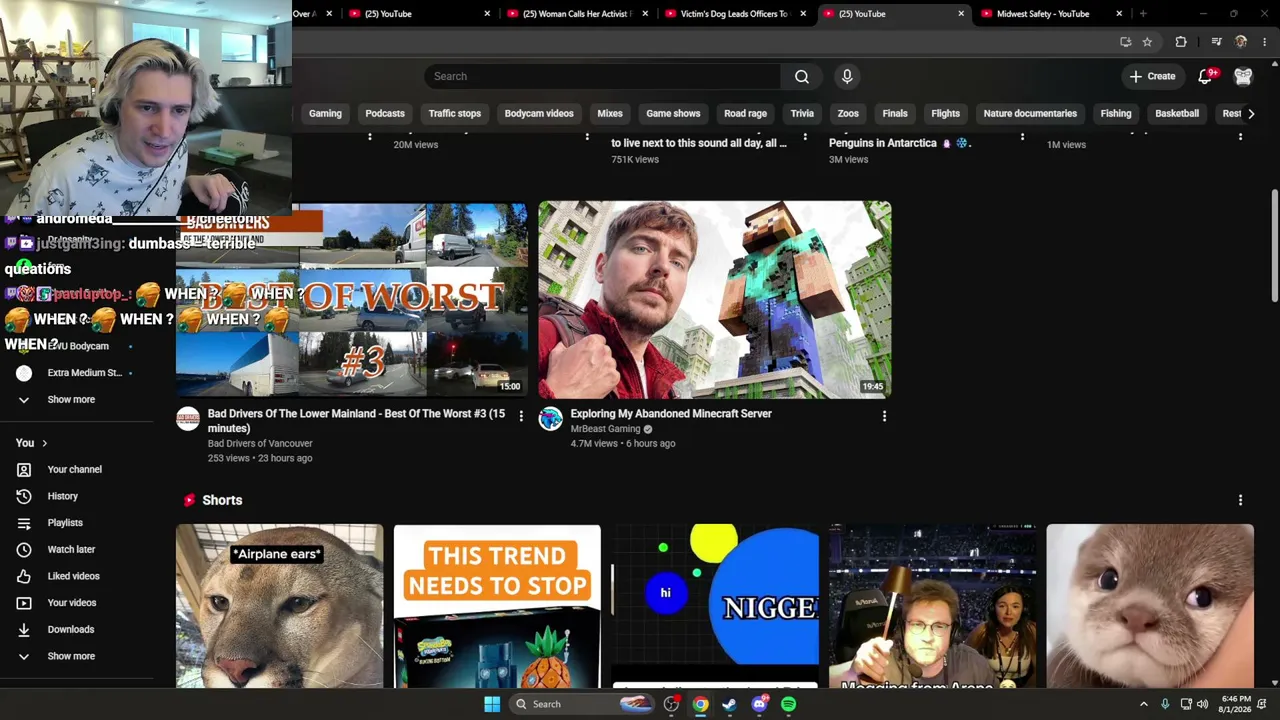Show hidden system tray icons
Image resolution: width=1280 pixels, height=720 pixels.
[1144, 704]
